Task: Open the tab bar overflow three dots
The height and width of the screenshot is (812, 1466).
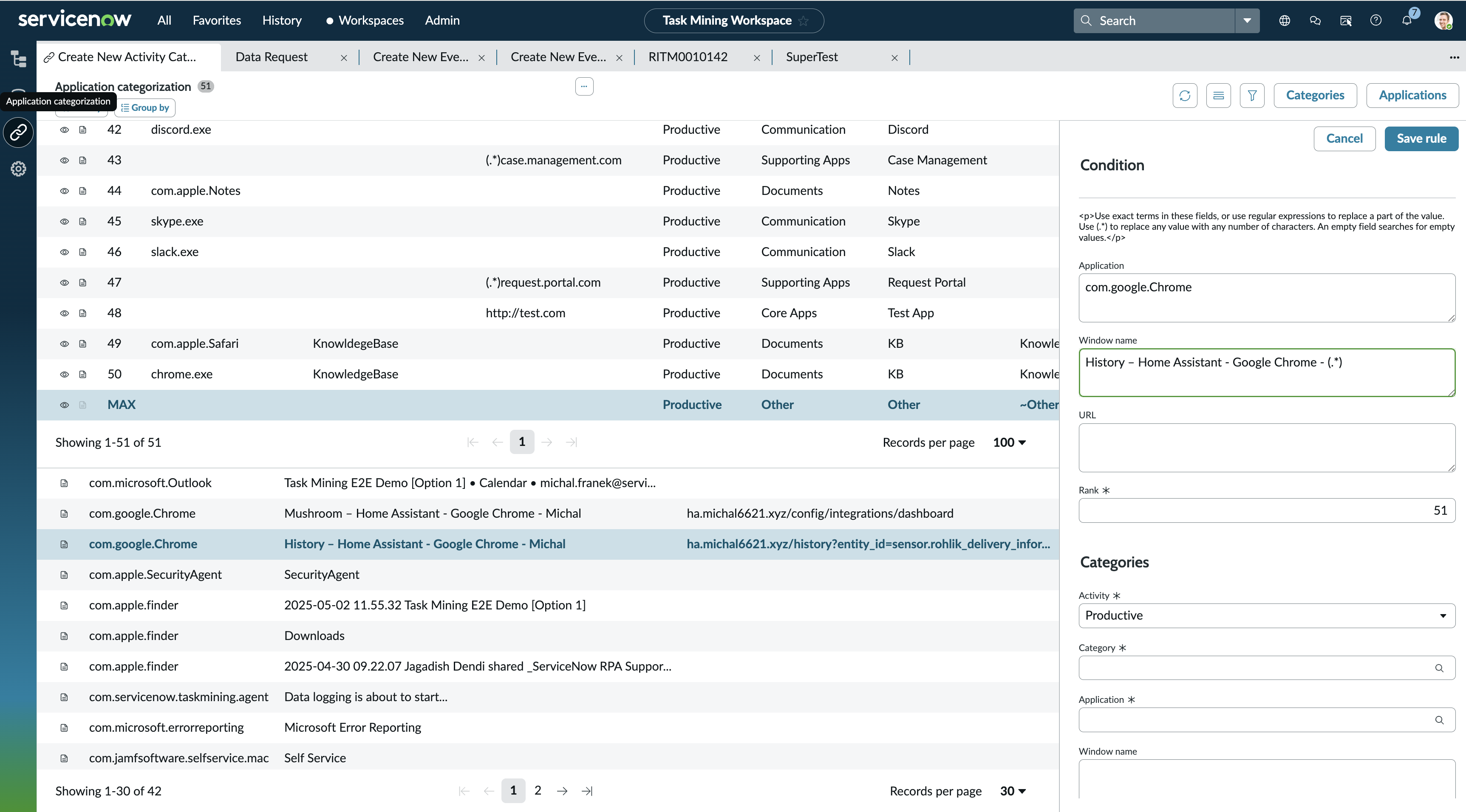Action: 1455,57
